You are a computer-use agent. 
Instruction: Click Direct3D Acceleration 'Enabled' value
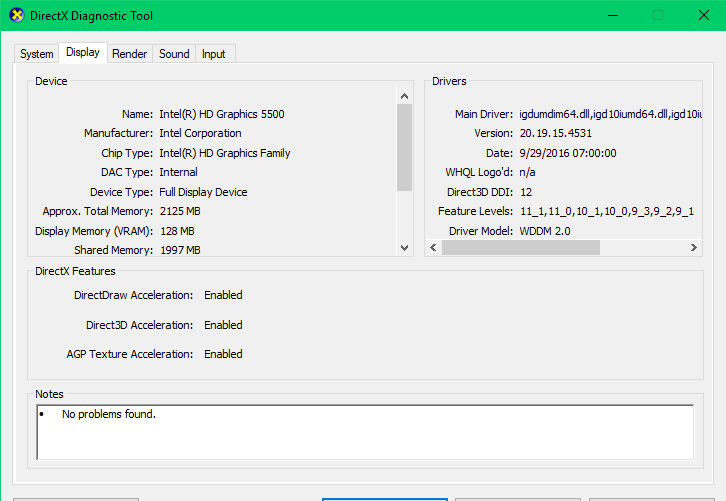click(x=223, y=325)
